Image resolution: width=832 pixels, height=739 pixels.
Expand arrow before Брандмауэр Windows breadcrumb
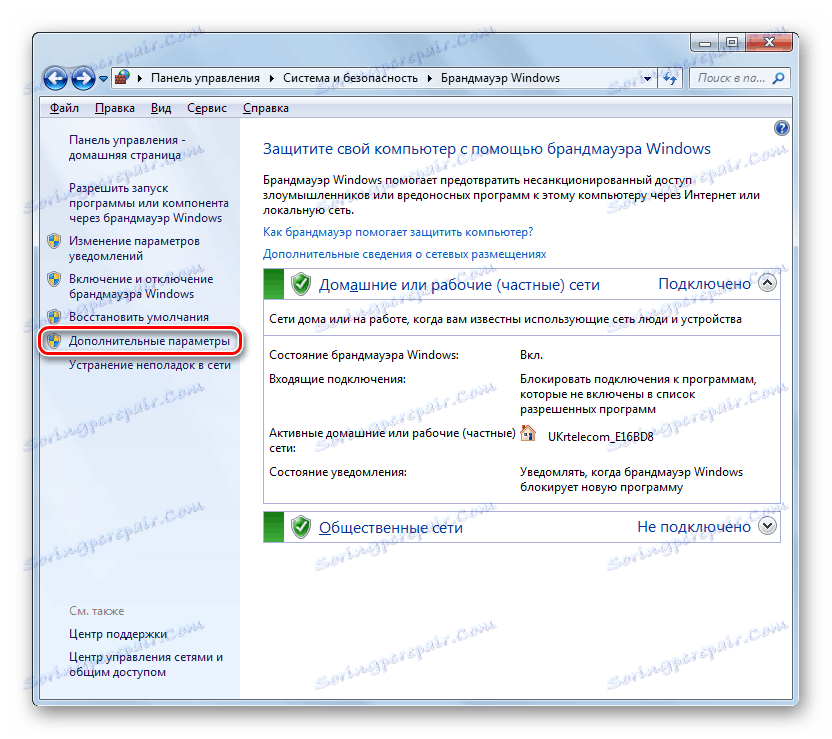[x=429, y=79]
